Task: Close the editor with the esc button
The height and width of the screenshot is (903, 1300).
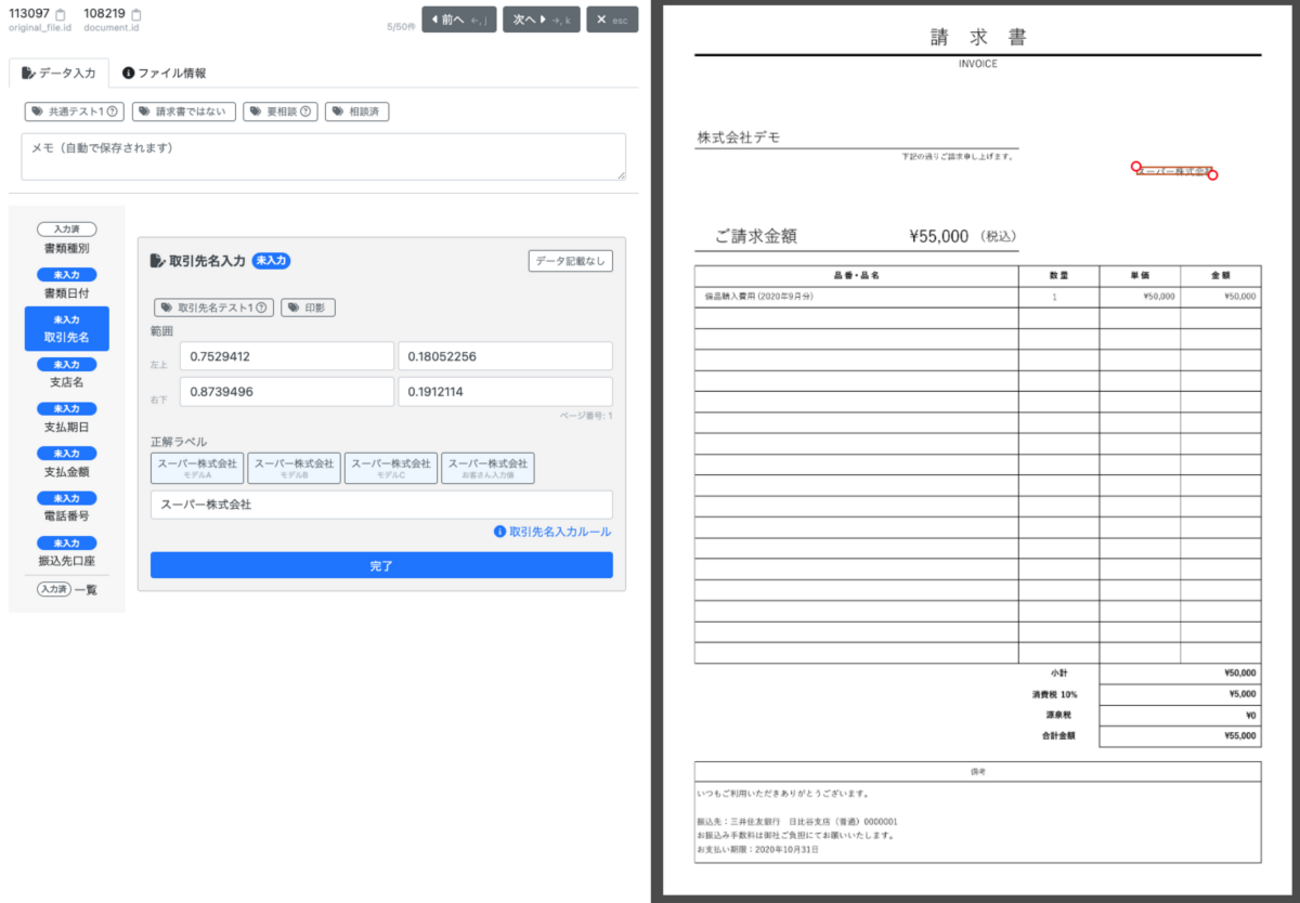Action: pyautogui.click(x=612, y=19)
